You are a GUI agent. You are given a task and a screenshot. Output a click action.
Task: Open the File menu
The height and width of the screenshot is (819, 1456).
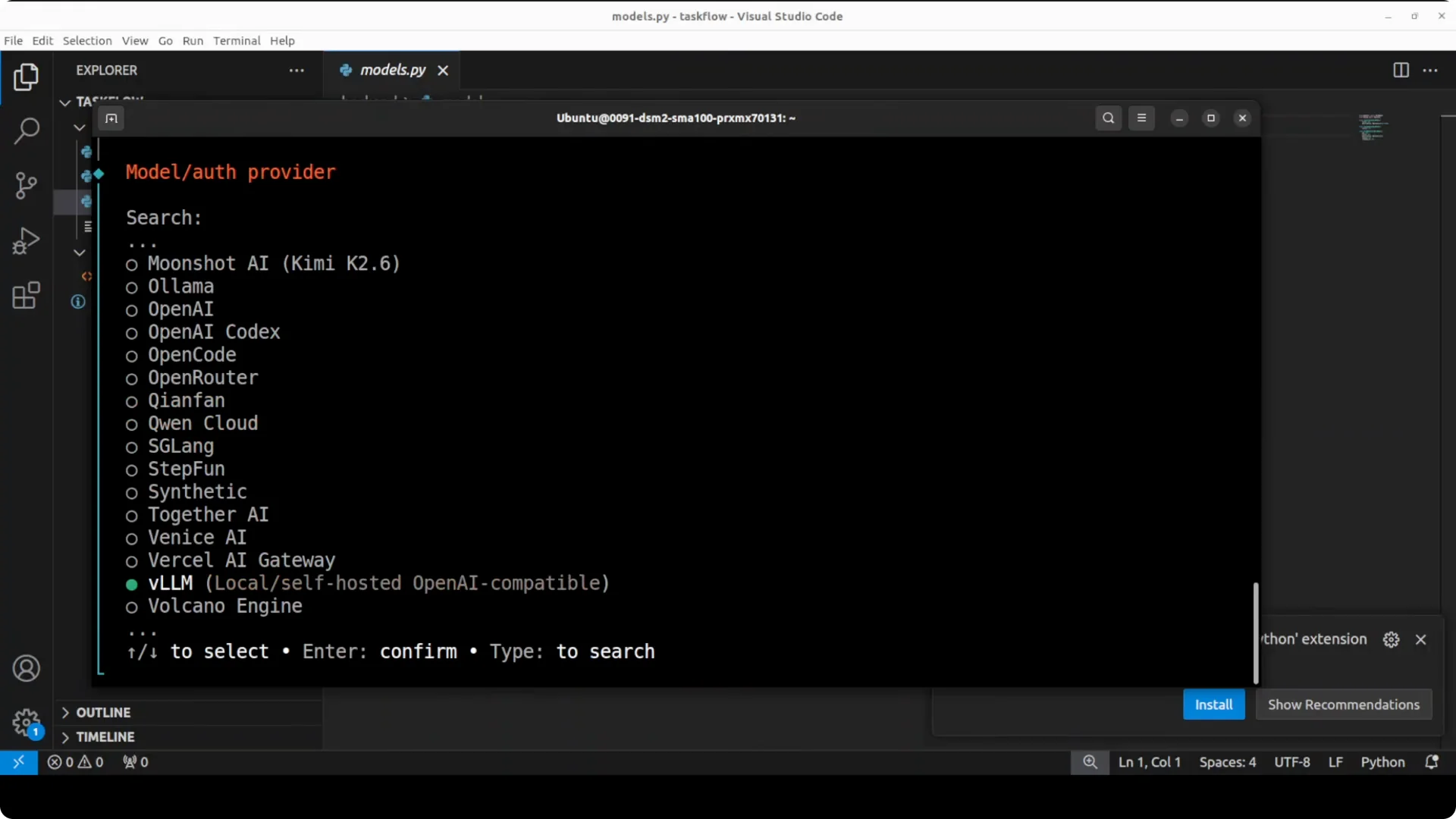(x=13, y=41)
